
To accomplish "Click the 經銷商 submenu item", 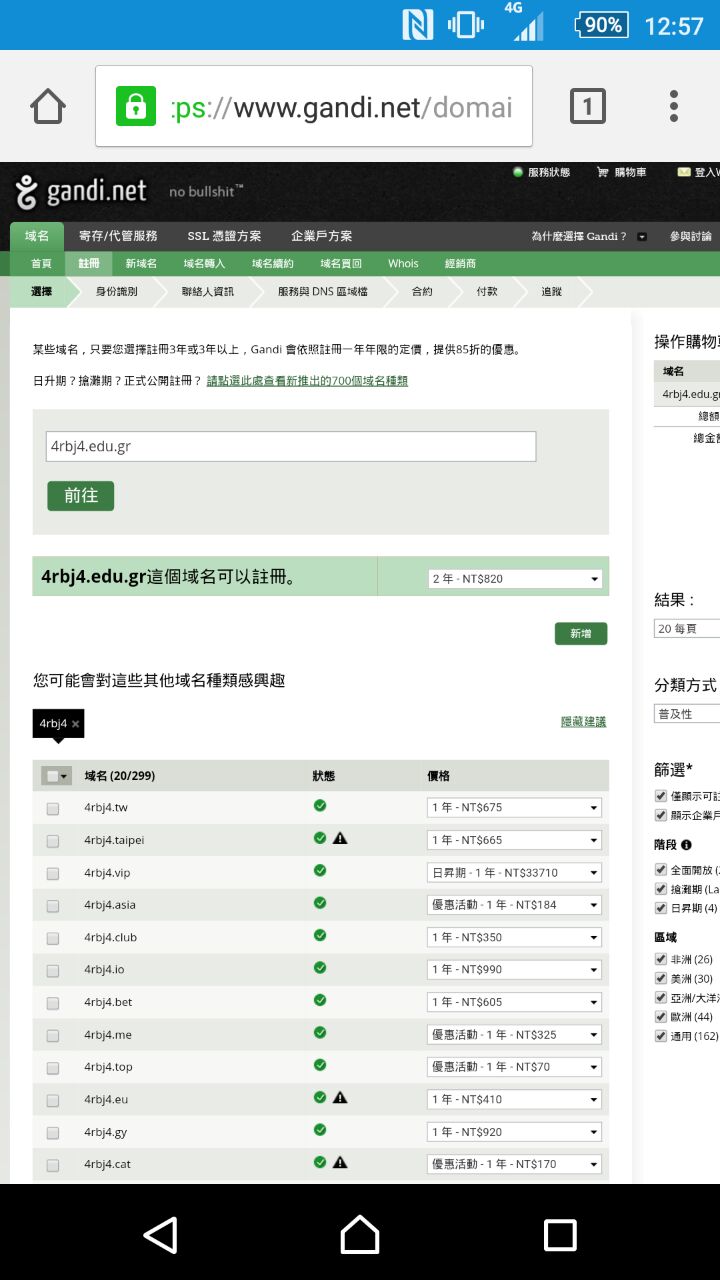I will 460,263.
